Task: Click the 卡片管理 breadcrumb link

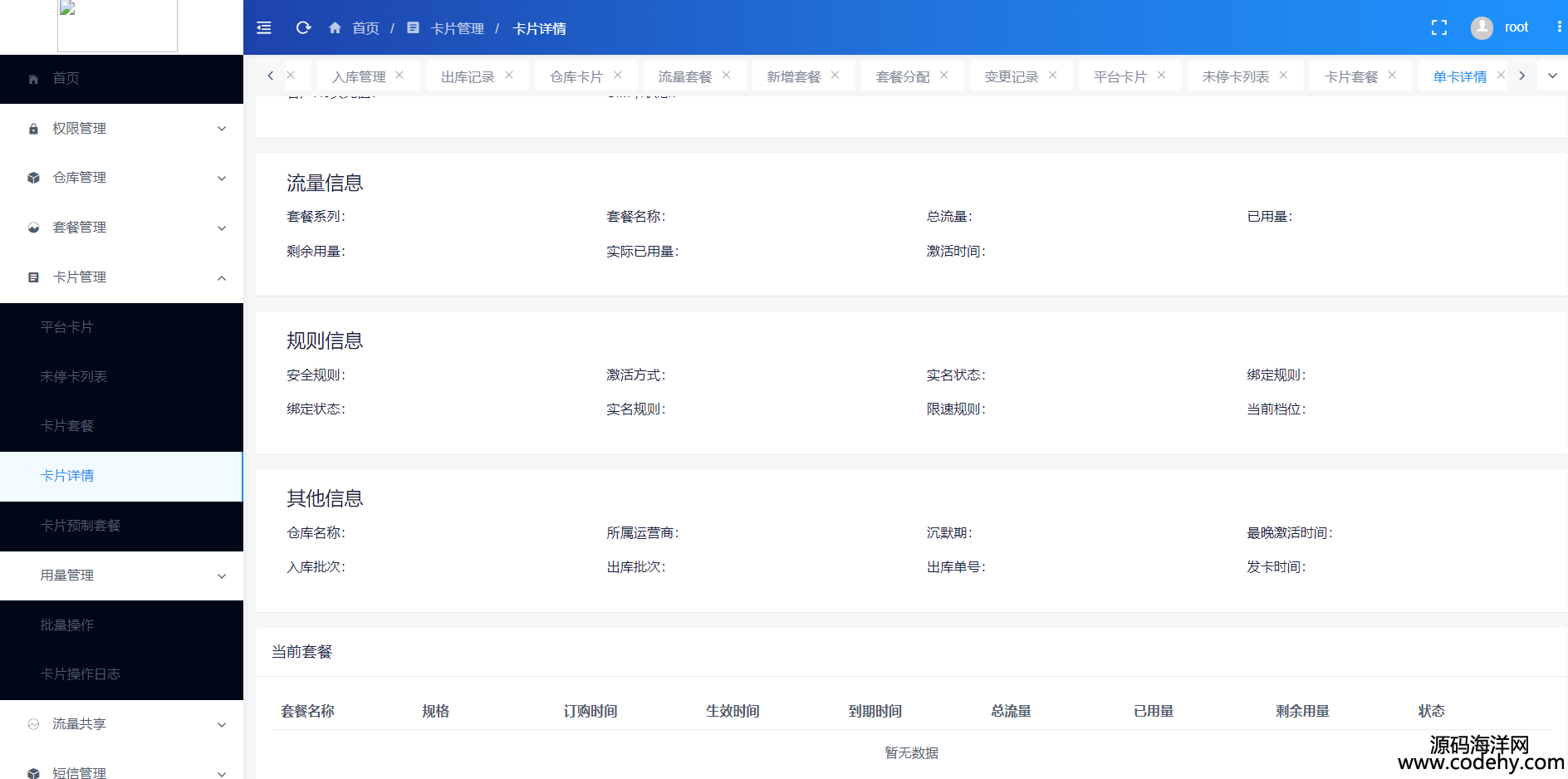Action: click(458, 28)
